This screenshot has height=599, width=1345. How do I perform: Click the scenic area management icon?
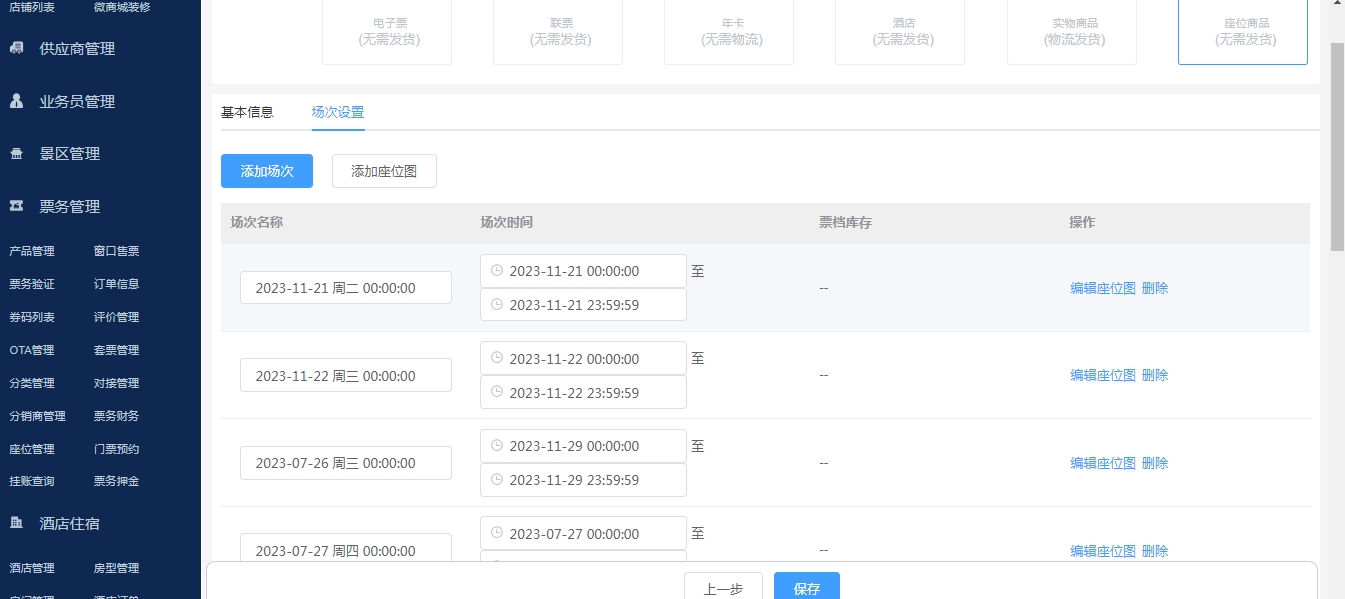tap(17, 154)
